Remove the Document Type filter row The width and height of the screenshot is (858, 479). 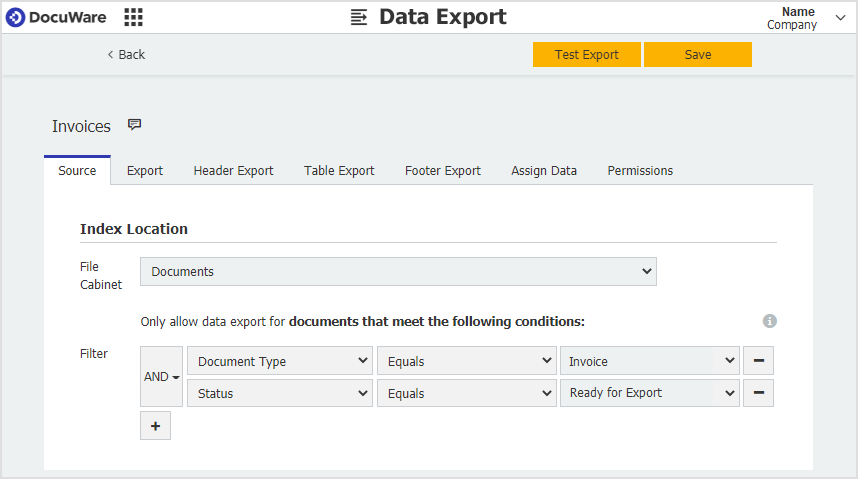pos(758,361)
